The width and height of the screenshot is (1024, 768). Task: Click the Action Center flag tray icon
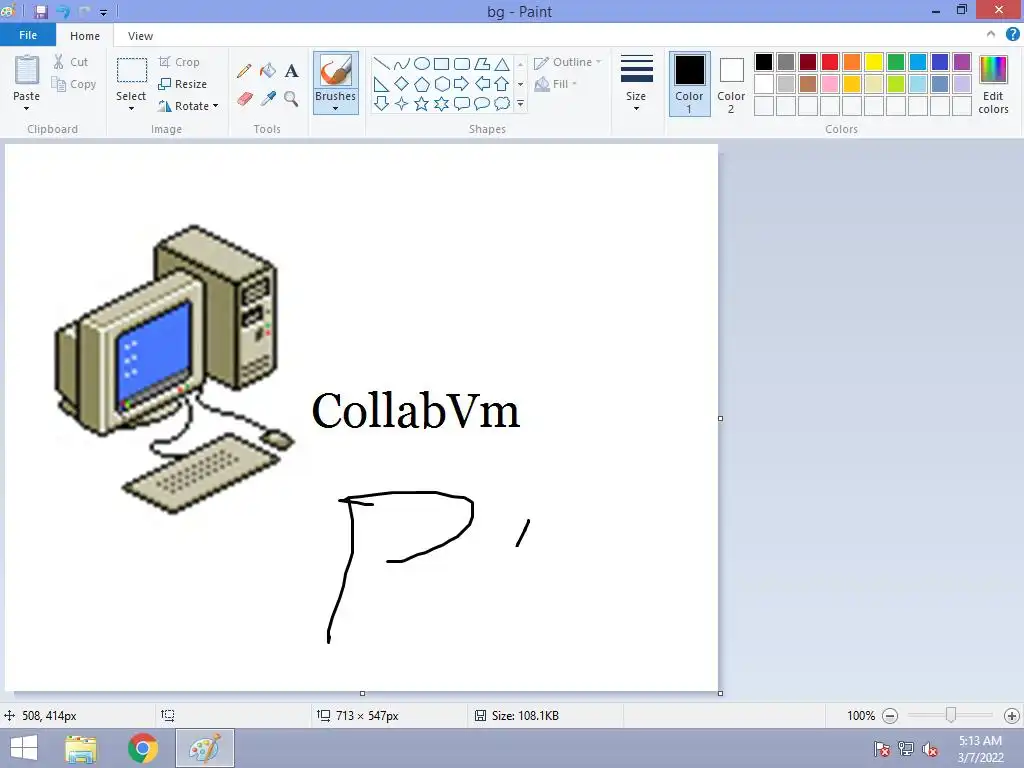[x=882, y=749]
